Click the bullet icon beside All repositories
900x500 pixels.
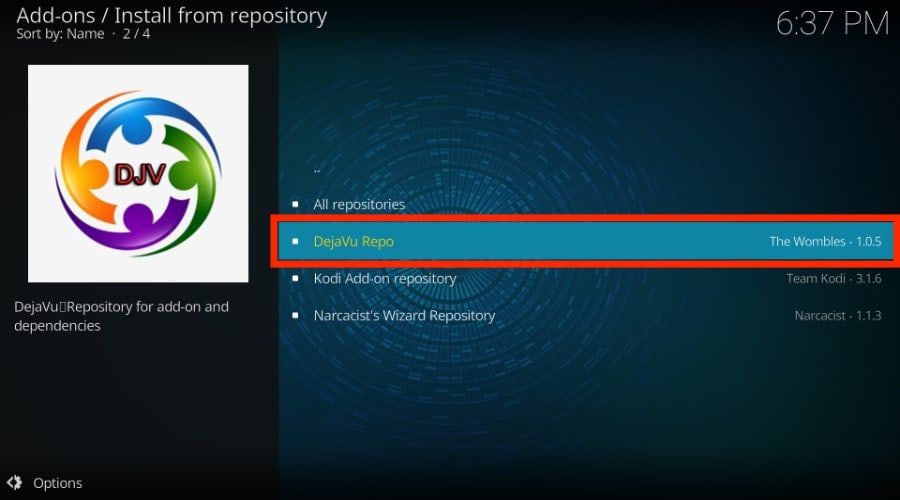(x=295, y=204)
